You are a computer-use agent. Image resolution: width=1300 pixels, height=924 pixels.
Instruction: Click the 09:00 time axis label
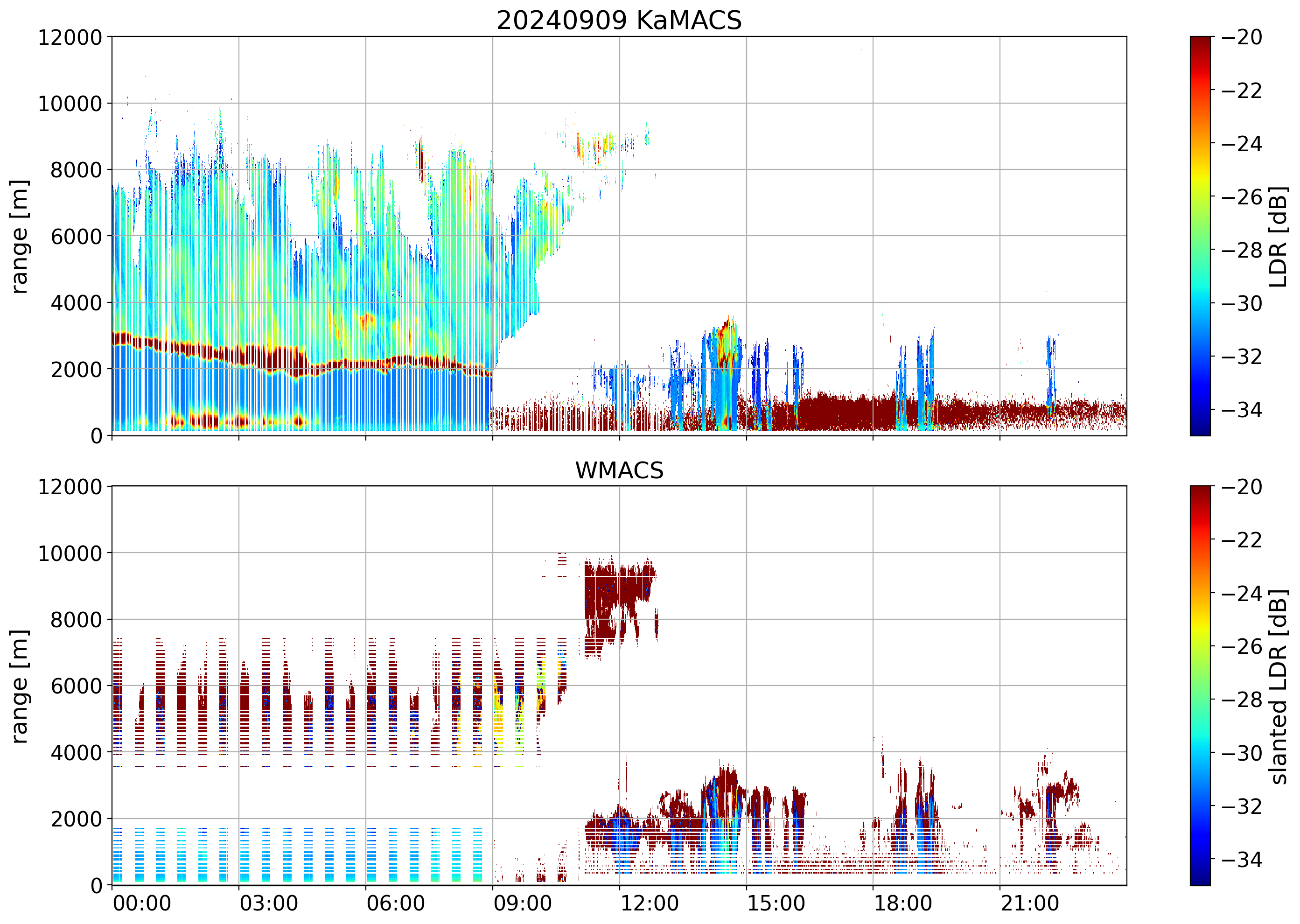pos(522,903)
